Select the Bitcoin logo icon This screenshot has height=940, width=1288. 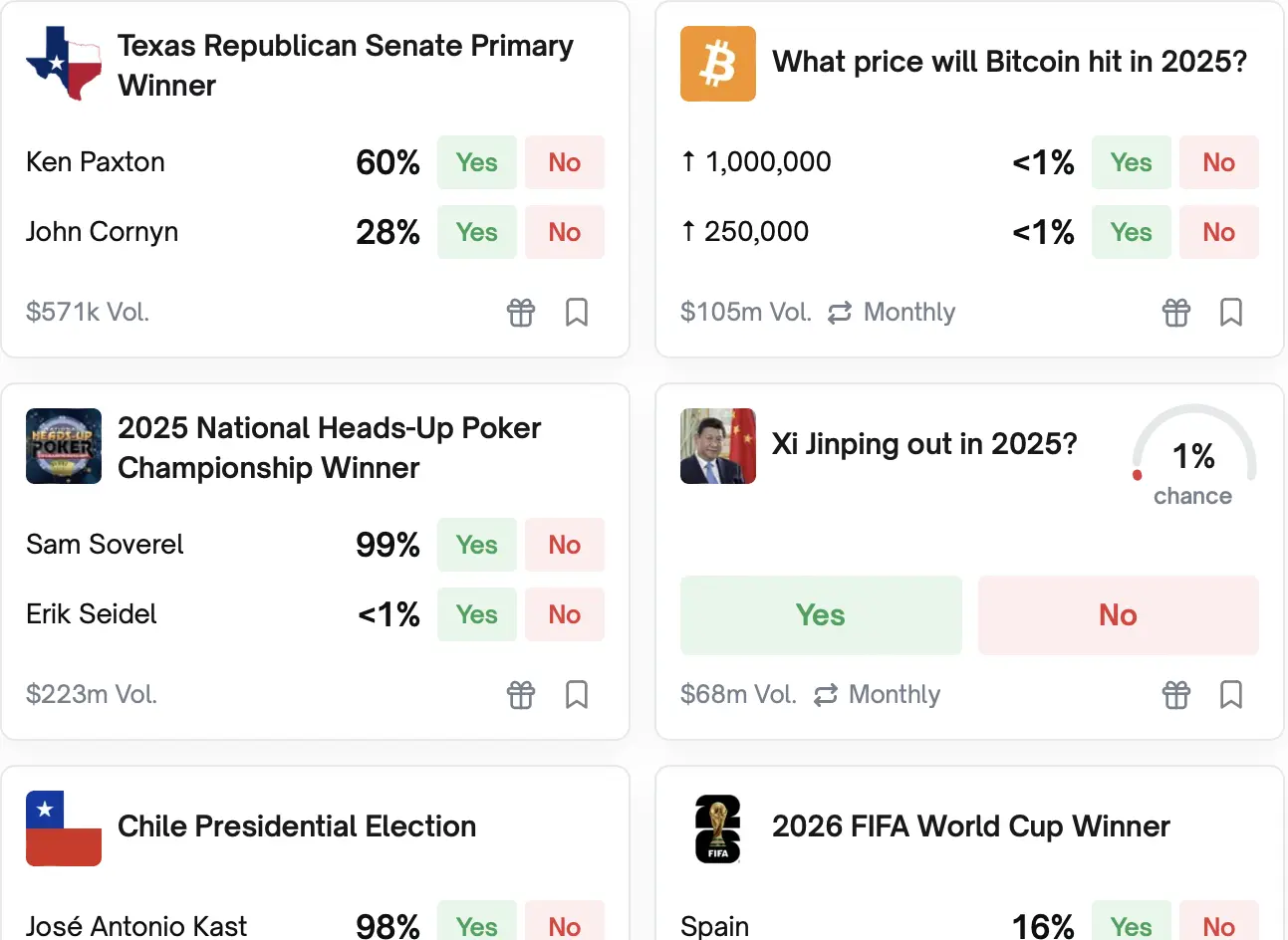point(717,63)
